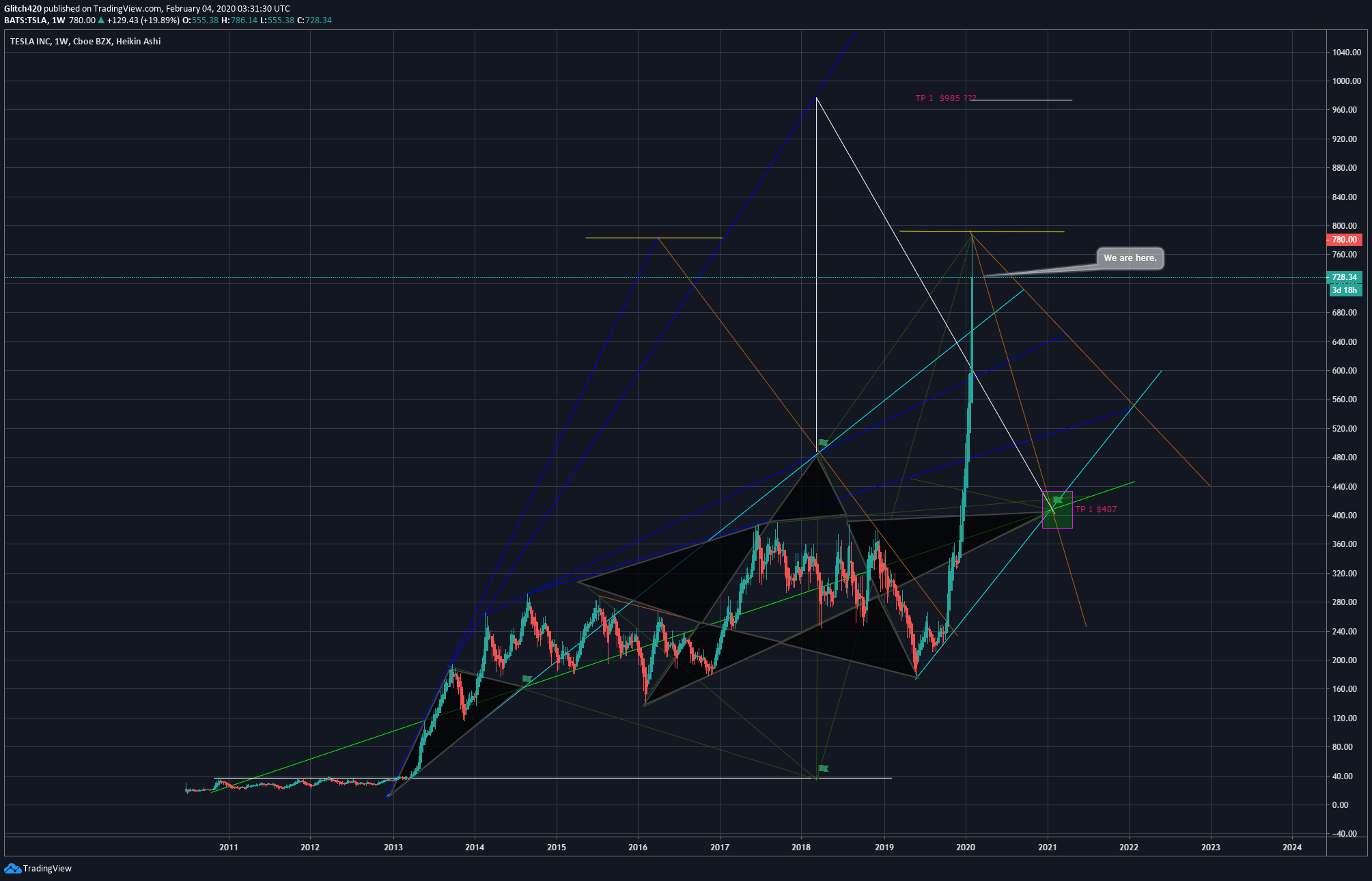1372x881 pixels.
Task: Click the 2021 label on the time axis
Action: pos(1048,848)
